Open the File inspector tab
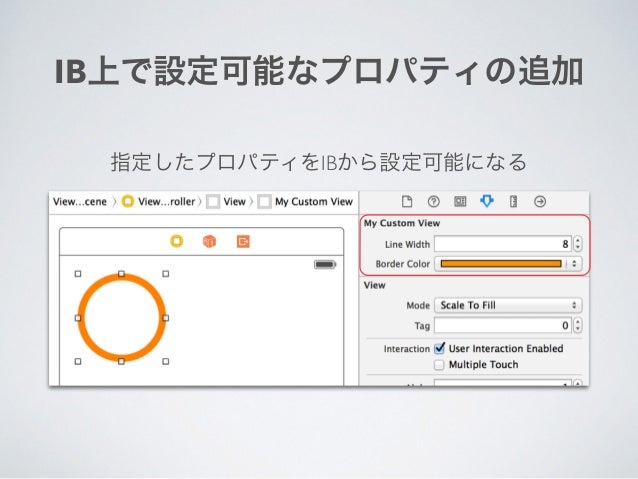Image resolution: width=638 pixels, height=479 pixels. click(407, 201)
